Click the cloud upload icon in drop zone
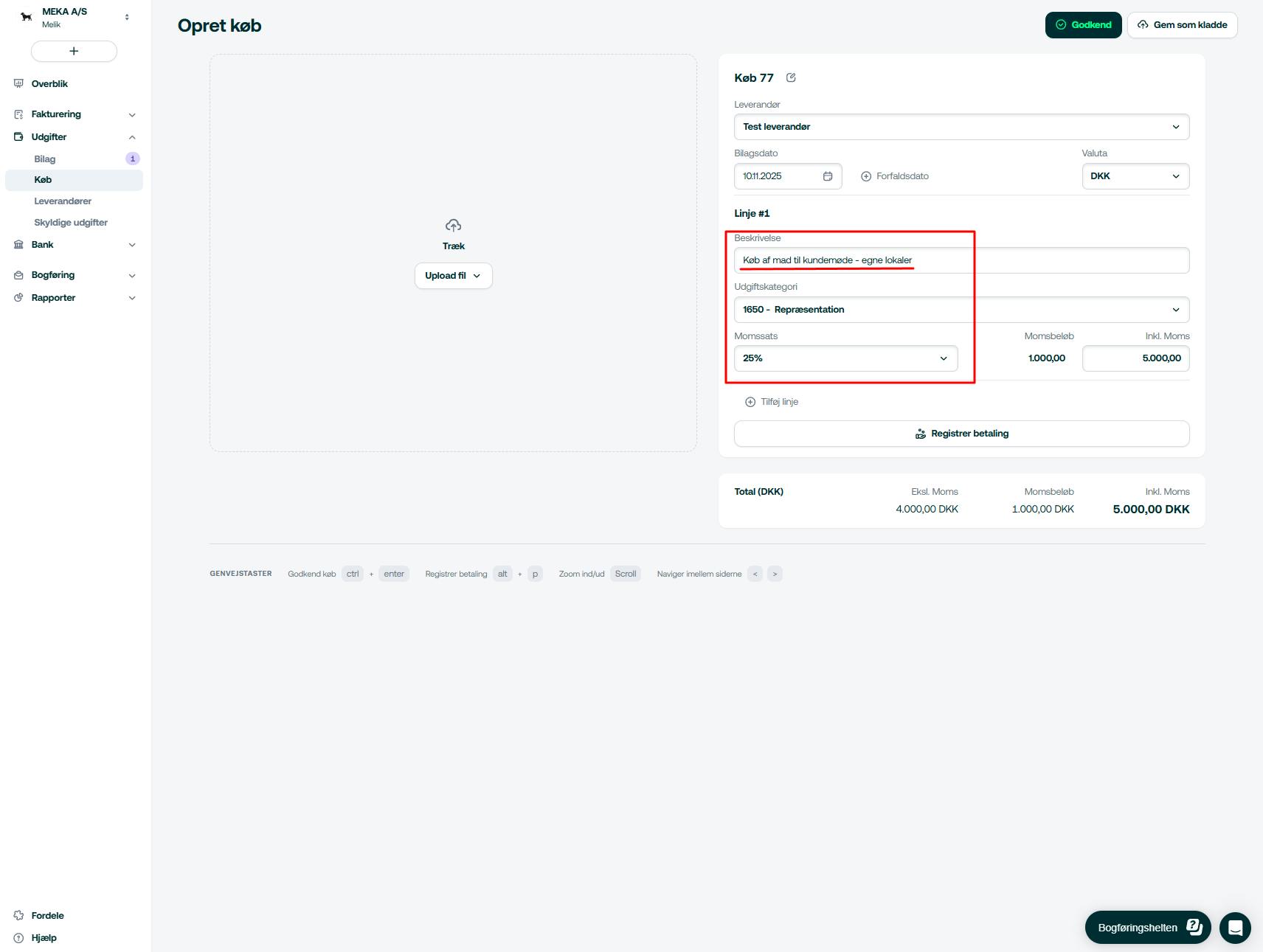The width and height of the screenshot is (1263, 952). pyautogui.click(x=454, y=225)
